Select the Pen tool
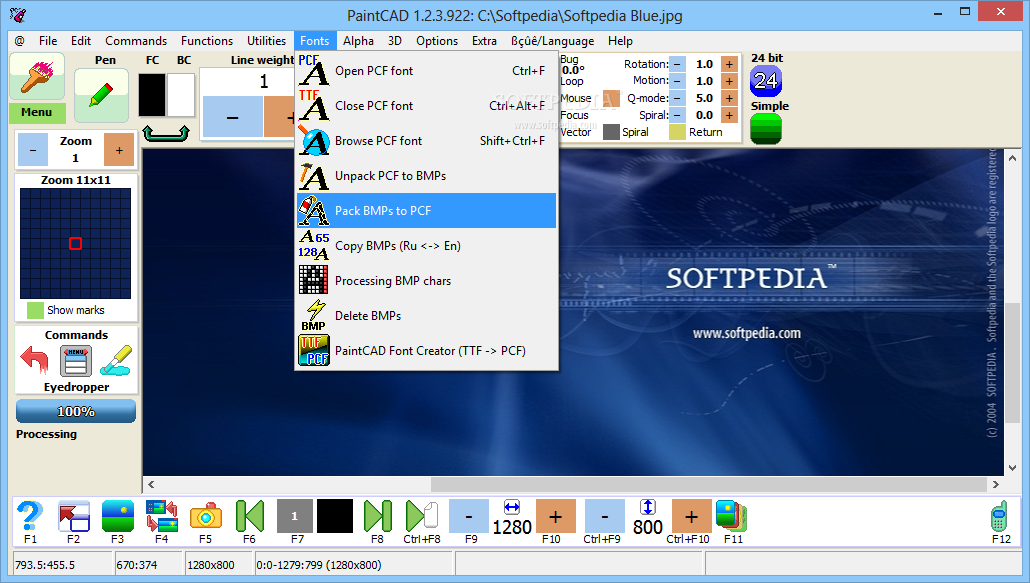The width and height of the screenshot is (1030, 583). click(x=101, y=96)
